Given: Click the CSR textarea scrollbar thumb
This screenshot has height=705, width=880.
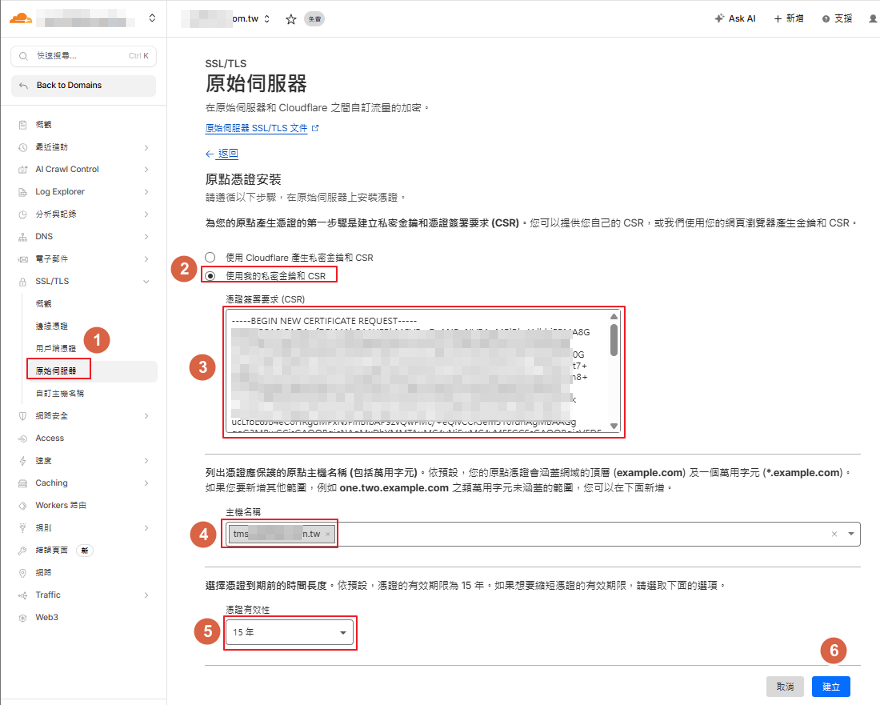Looking at the screenshot, I should pyautogui.click(x=614, y=340).
